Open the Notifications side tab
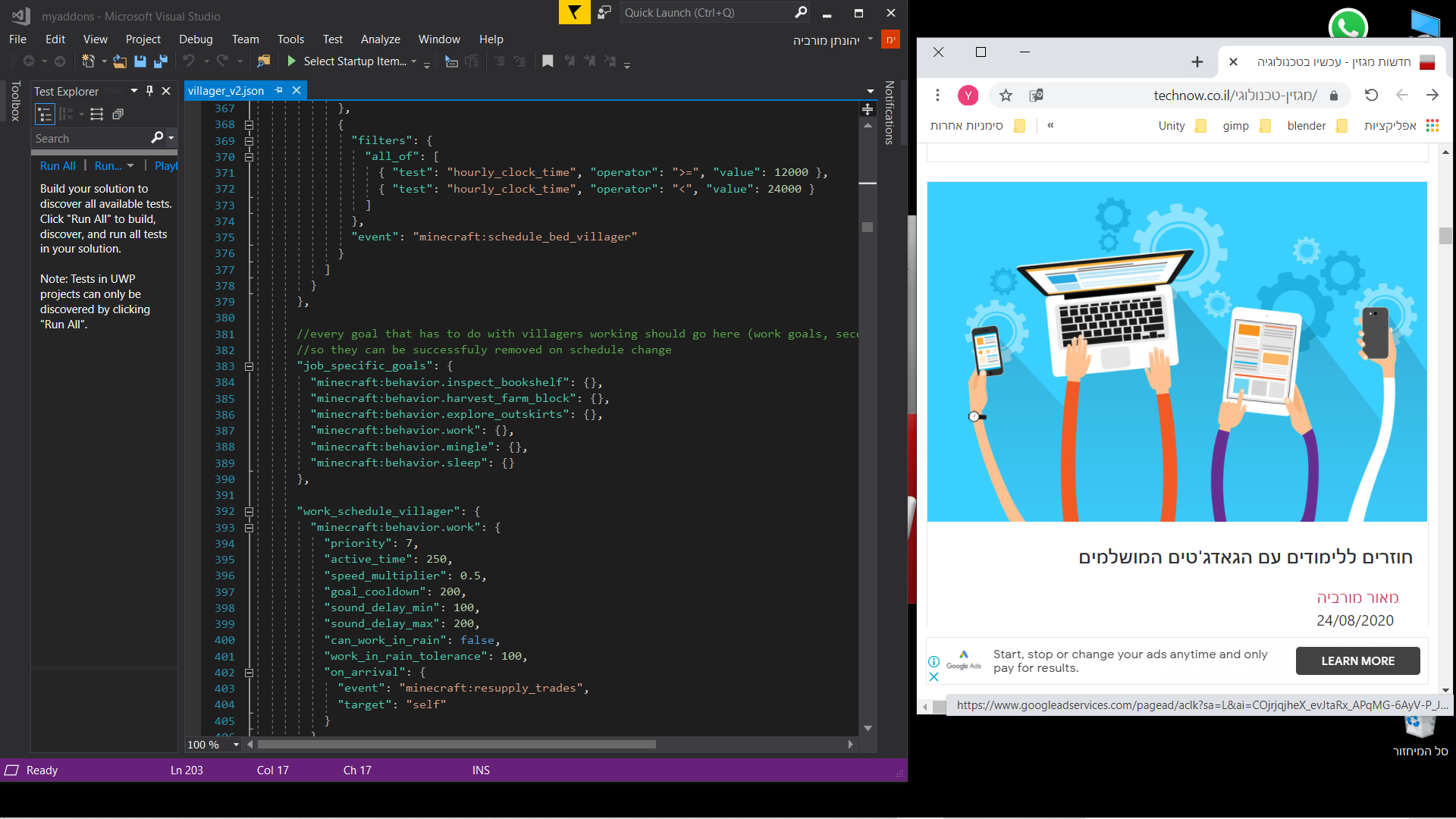The height and width of the screenshot is (819, 1456). point(890,113)
